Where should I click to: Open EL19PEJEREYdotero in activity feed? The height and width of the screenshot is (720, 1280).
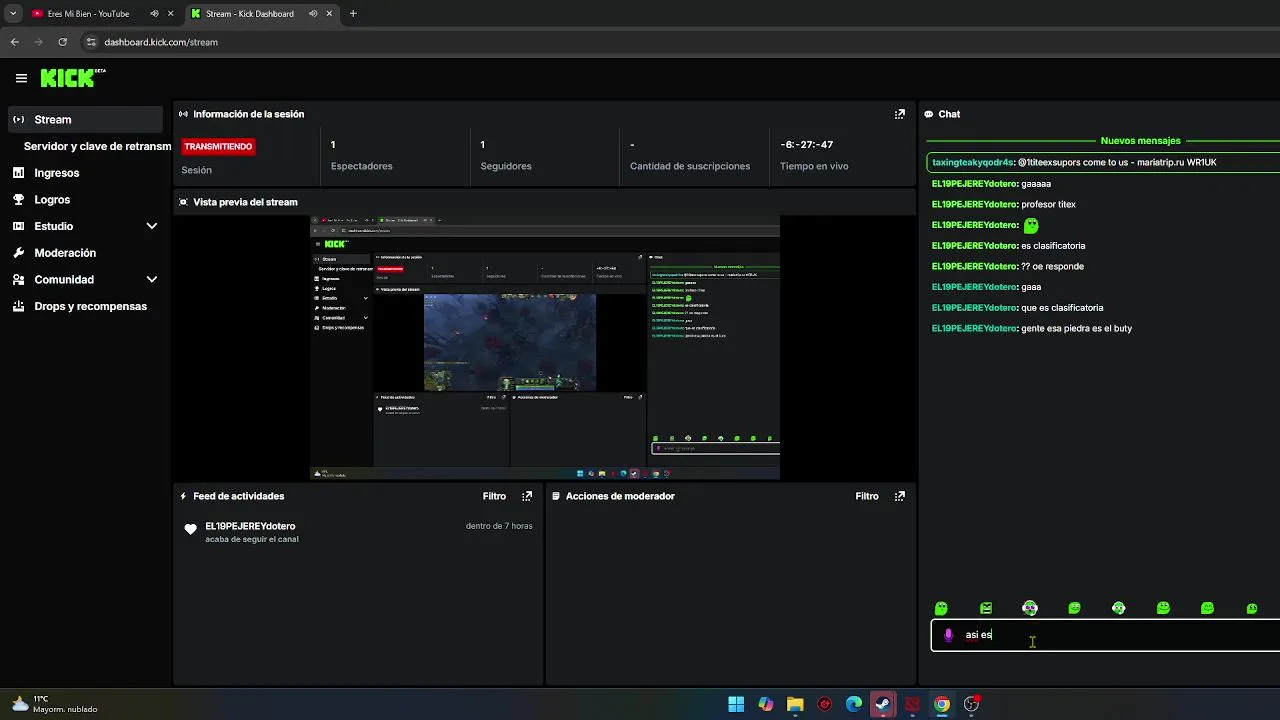250,526
